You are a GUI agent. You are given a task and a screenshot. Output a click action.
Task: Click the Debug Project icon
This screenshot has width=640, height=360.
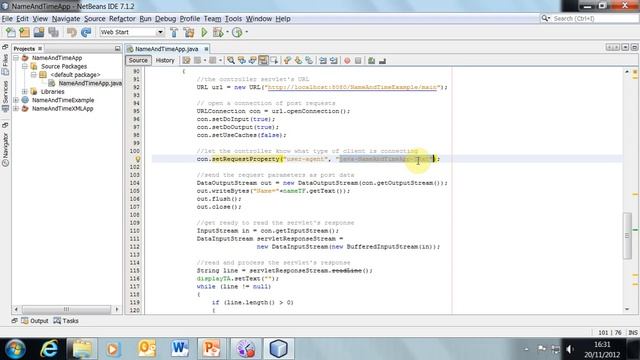[x=218, y=32]
